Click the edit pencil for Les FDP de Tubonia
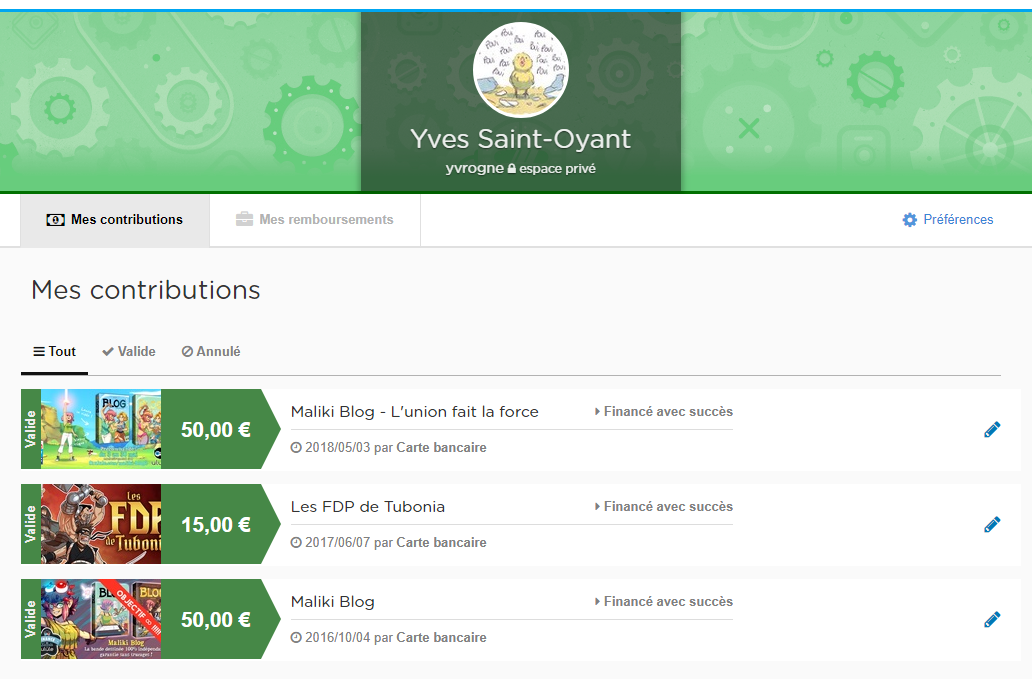The width and height of the screenshot is (1032, 679). coord(992,525)
